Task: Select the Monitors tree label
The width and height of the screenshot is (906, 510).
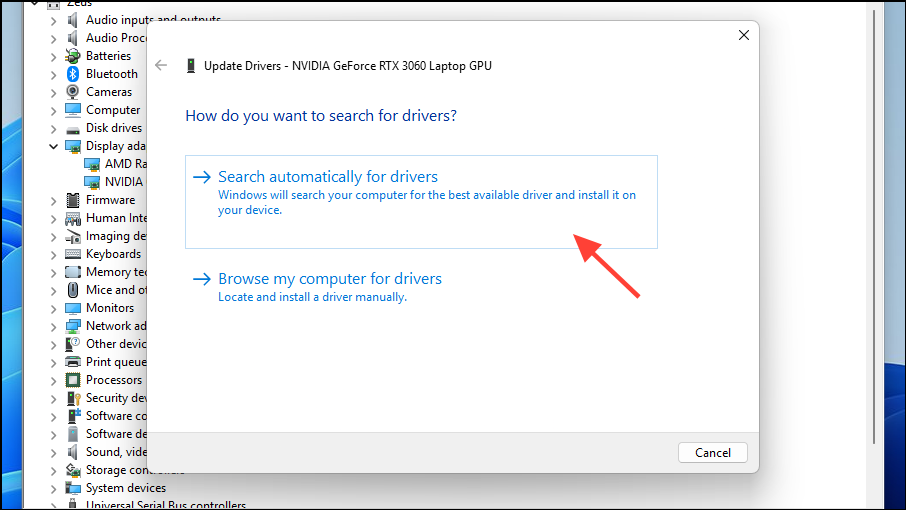Action: (110, 308)
